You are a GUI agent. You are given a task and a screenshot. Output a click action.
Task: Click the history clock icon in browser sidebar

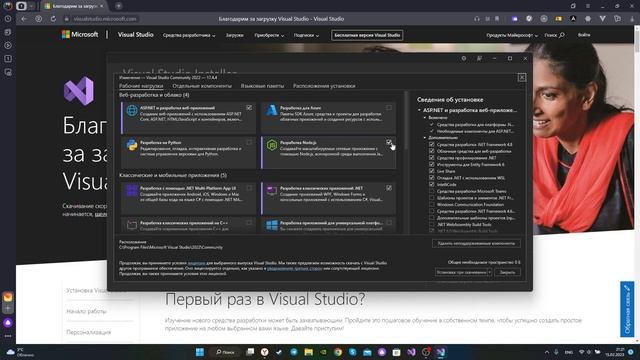pyautogui.click(x=8, y=19)
